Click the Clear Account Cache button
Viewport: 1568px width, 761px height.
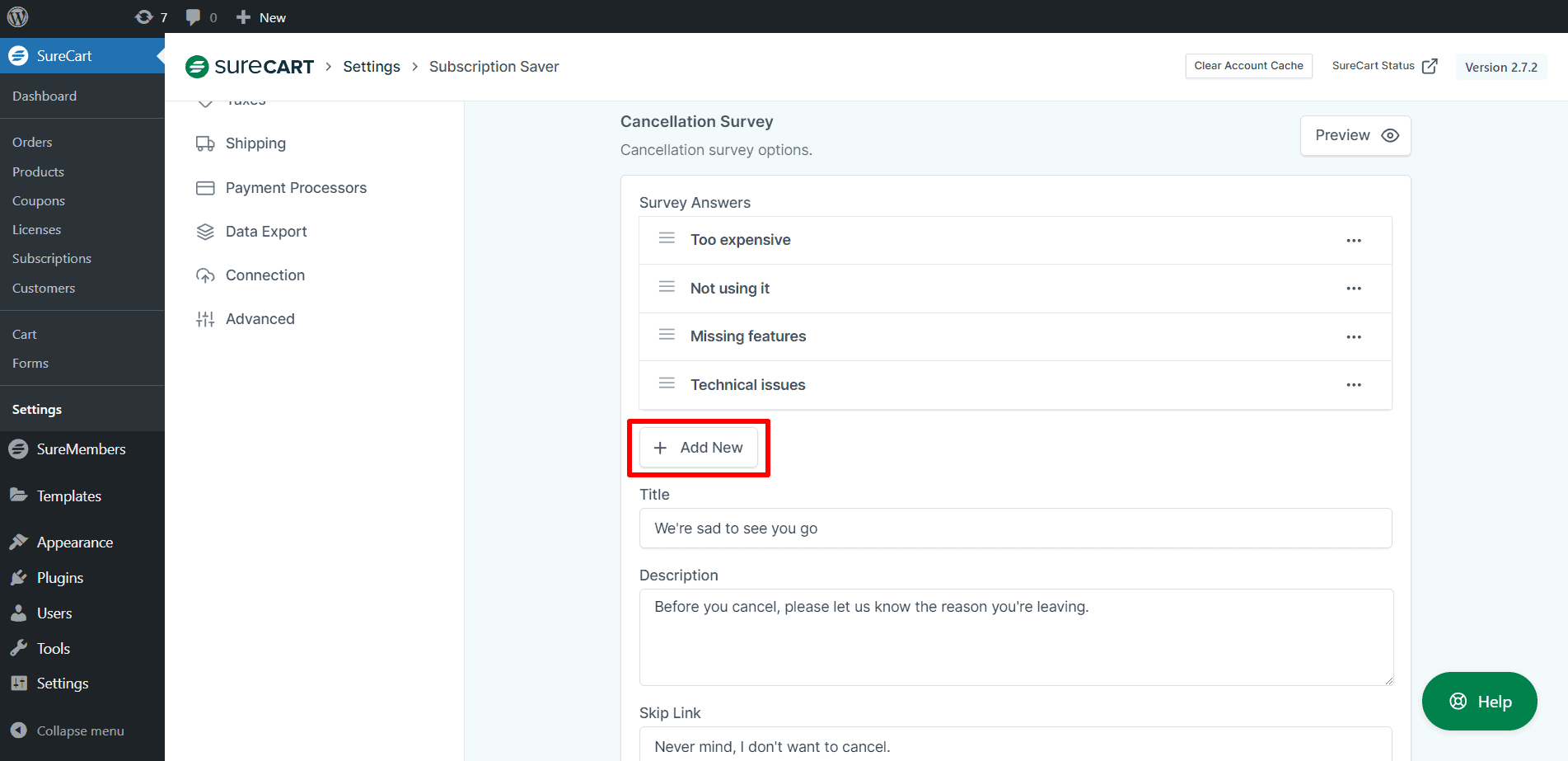pos(1248,65)
